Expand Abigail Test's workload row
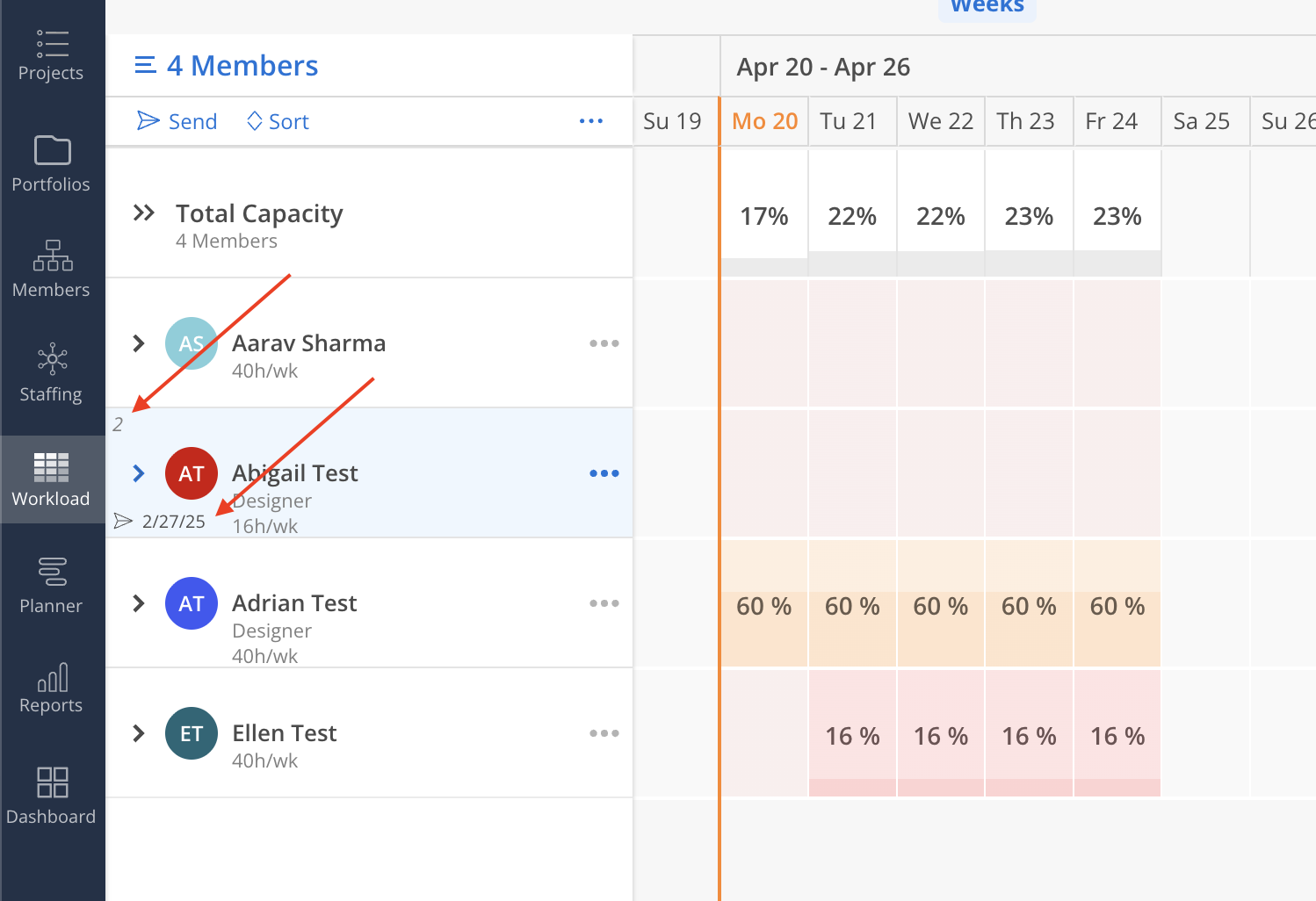 (x=138, y=473)
